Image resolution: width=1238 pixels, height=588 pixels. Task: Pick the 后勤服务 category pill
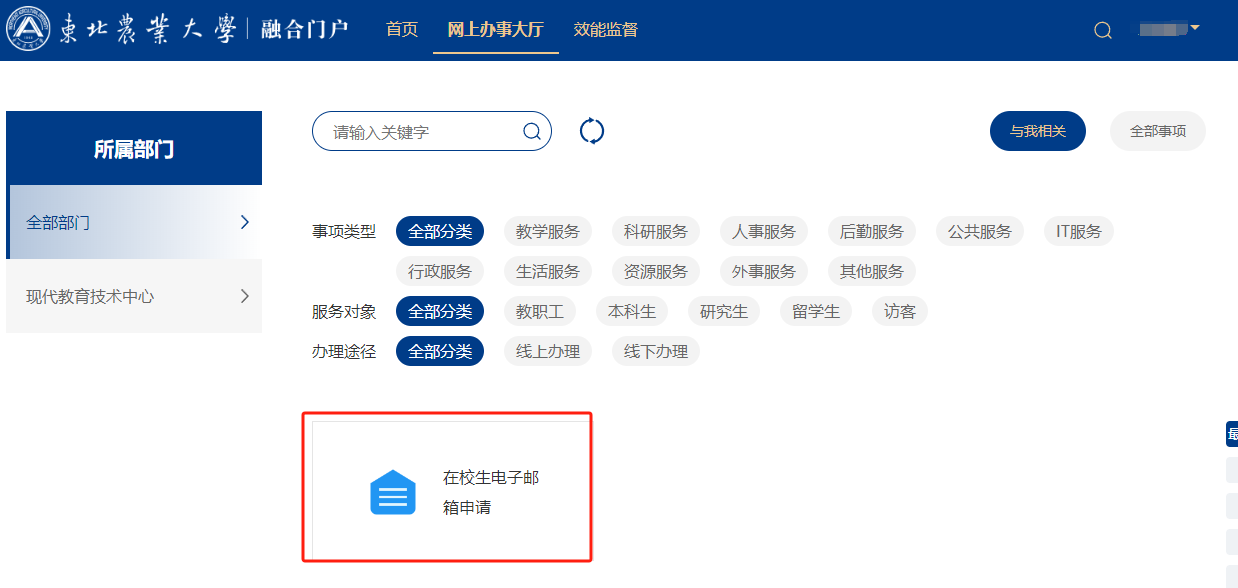(872, 231)
